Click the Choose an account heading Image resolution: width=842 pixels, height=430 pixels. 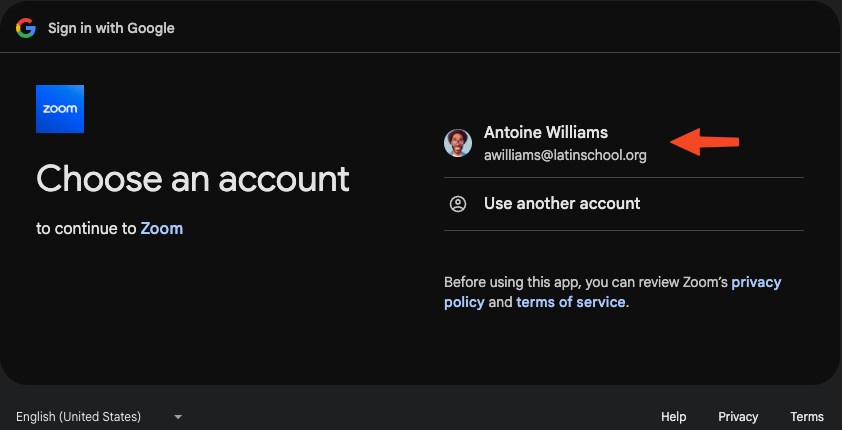(193, 179)
